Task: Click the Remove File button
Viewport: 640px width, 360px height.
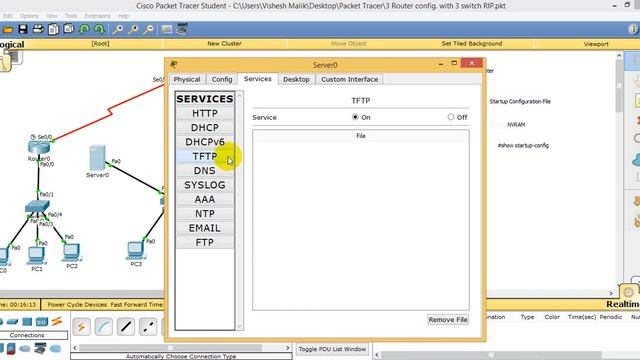Action: (448, 320)
